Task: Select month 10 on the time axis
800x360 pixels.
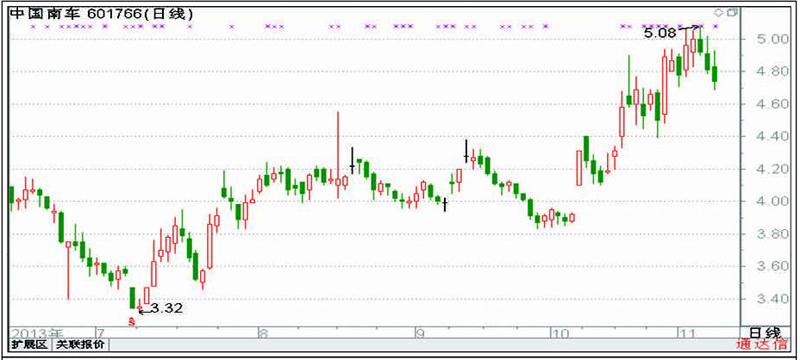Action: (x=560, y=334)
